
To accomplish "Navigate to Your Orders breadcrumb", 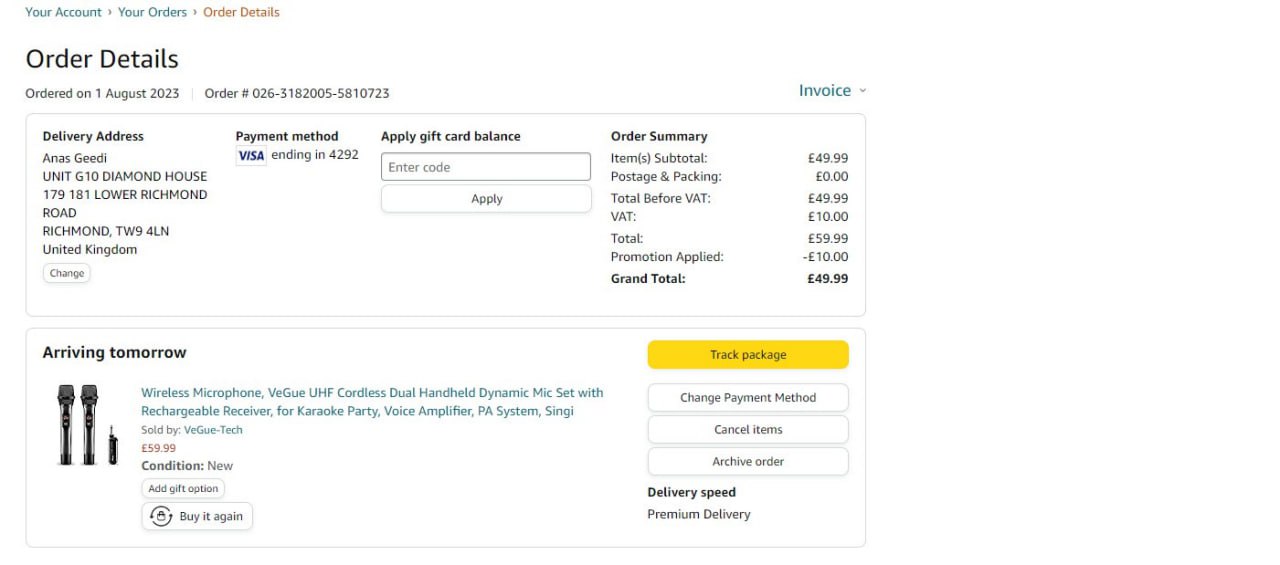I will coord(152,12).
